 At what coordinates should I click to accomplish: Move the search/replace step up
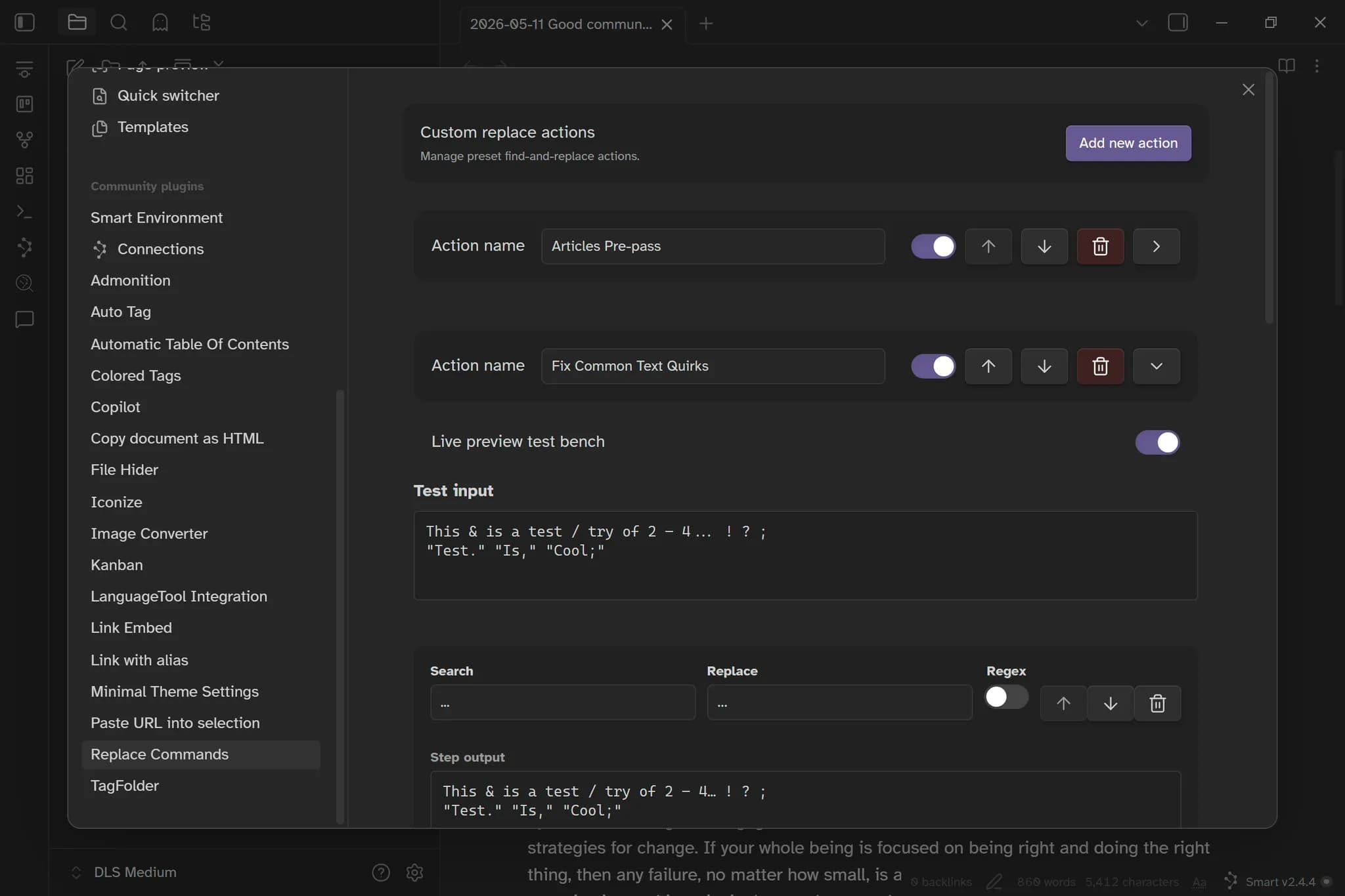click(1063, 703)
